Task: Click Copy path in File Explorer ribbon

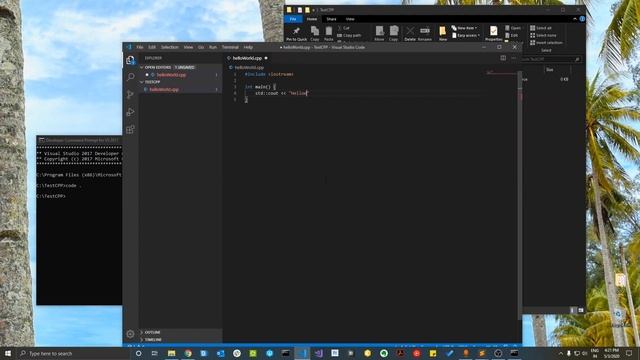Action: pyautogui.click(x=349, y=36)
